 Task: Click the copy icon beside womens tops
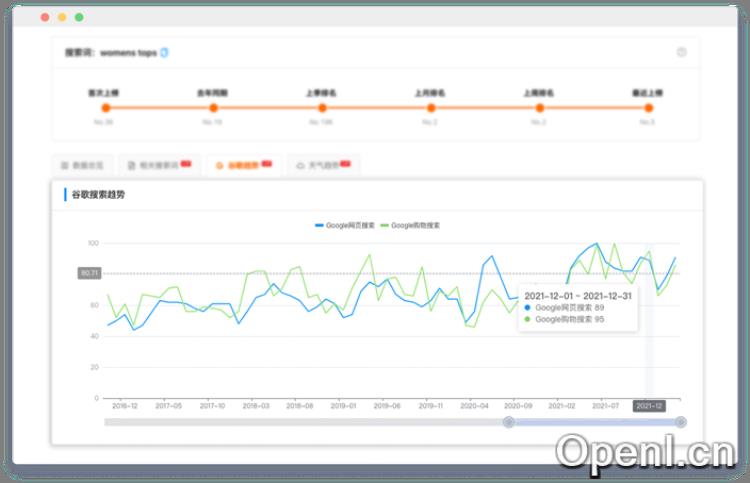(165, 52)
